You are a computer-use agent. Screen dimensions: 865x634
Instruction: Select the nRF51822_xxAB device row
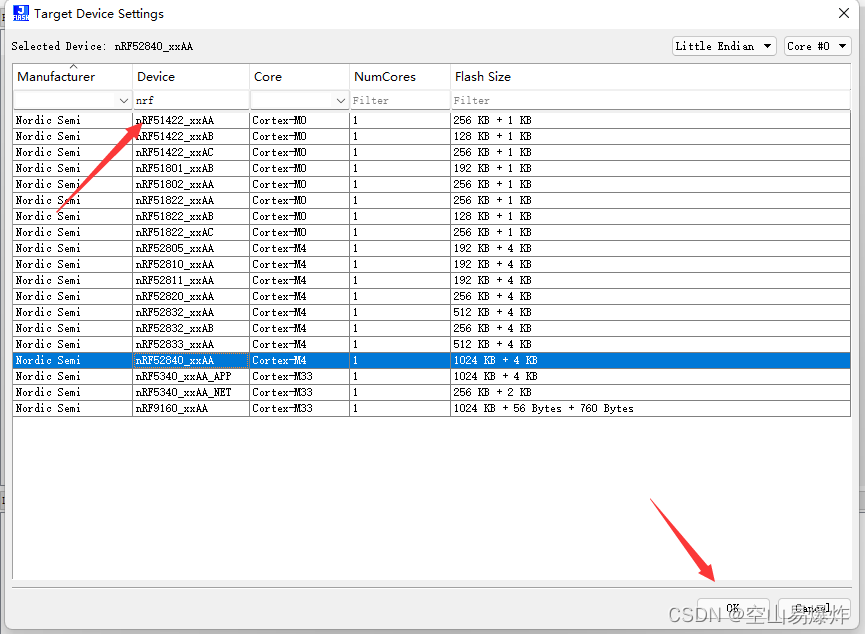(431, 216)
